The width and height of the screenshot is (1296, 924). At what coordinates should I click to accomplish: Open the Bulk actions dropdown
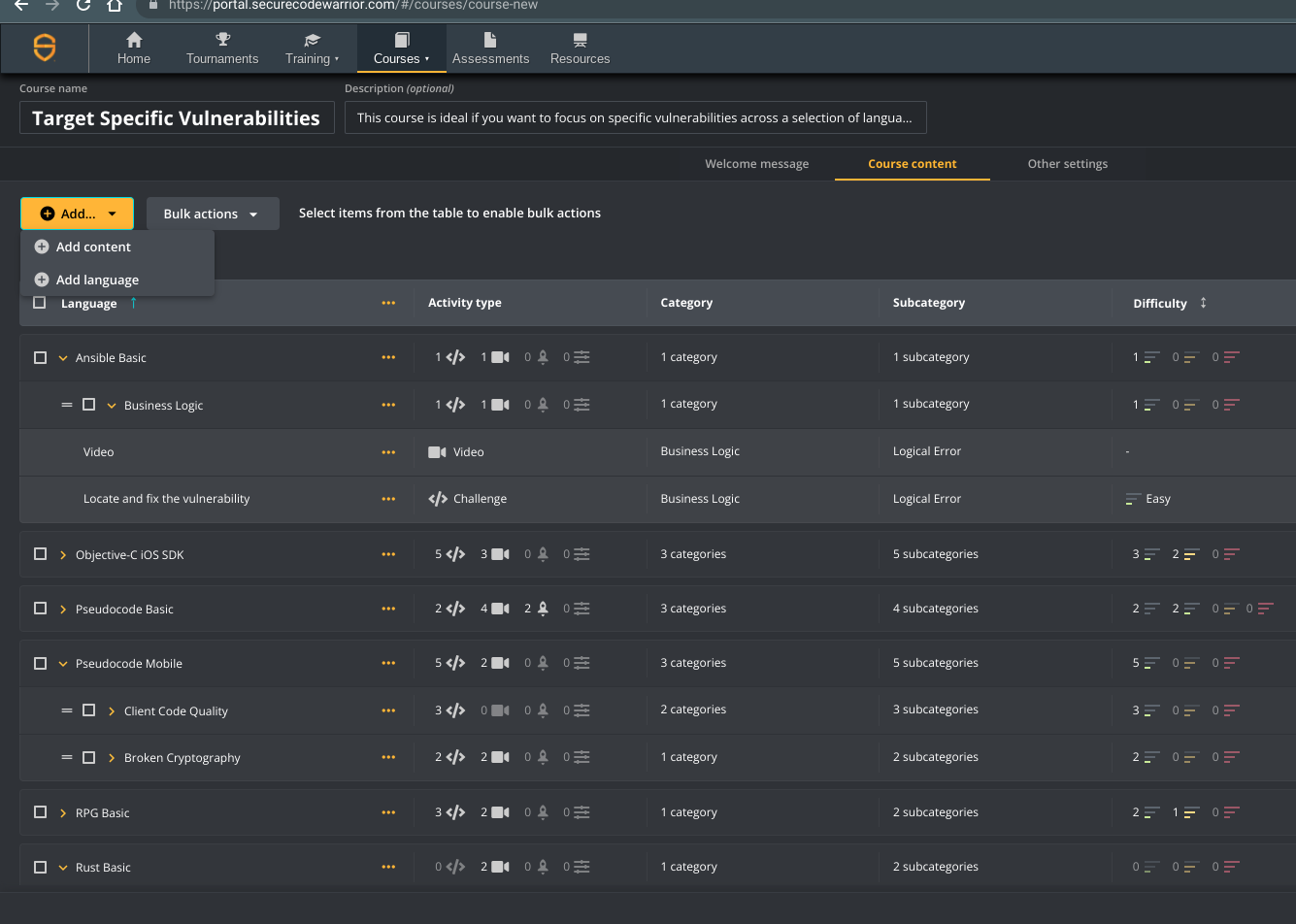point(213,213)
